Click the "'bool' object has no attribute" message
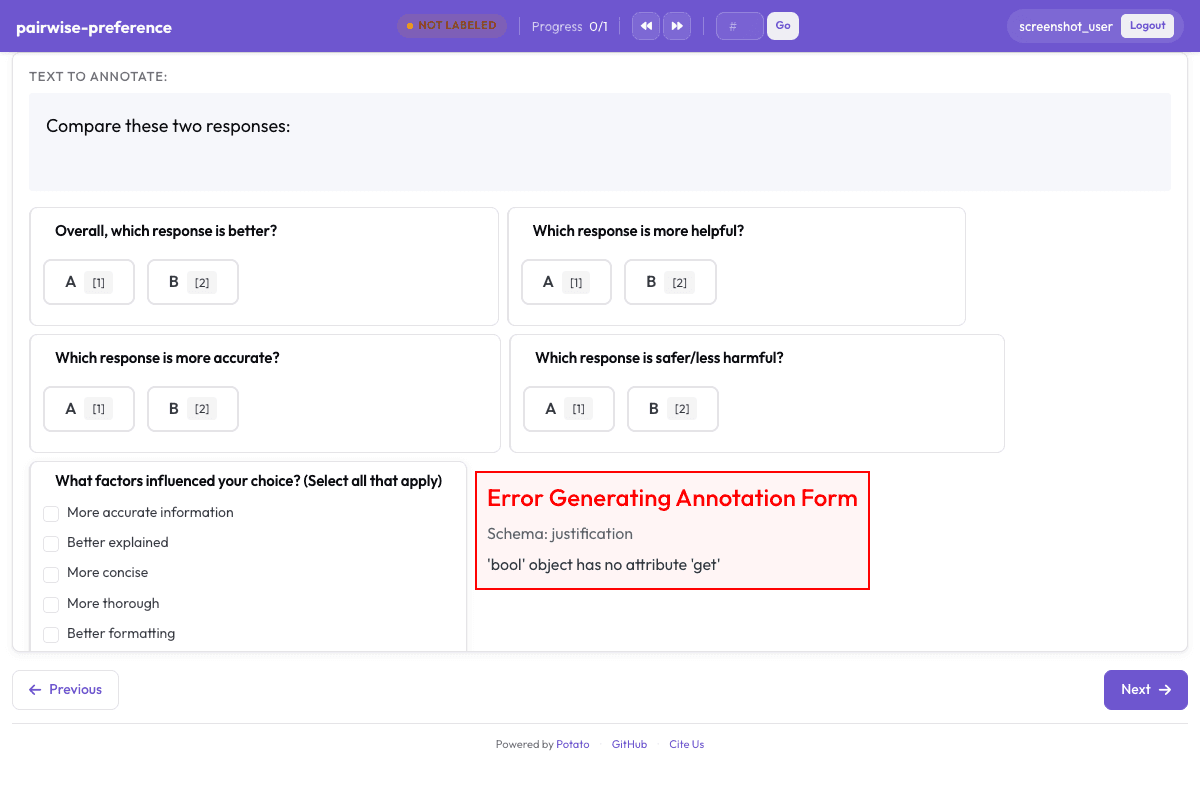Image resolution: width=1200 pixels, height=800 pixels. tap(604, 565)
